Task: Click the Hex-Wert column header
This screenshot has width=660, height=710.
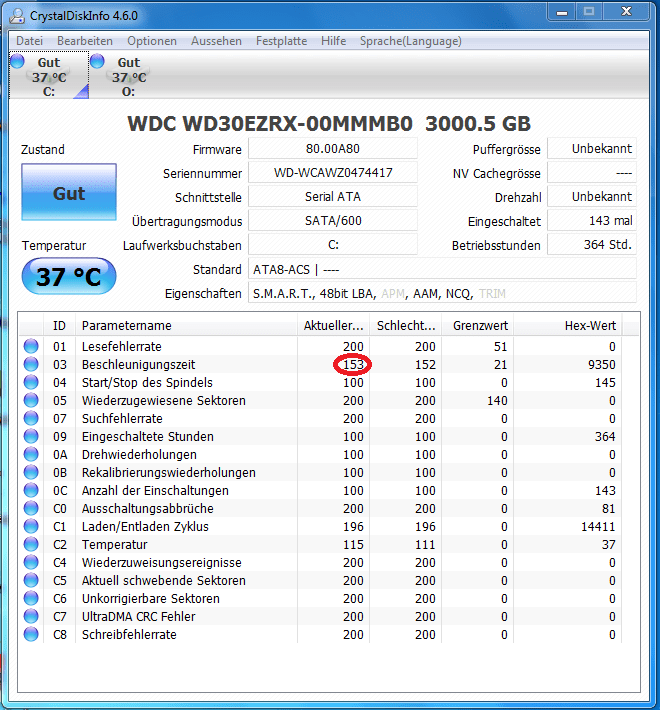Action: point(568,326)
